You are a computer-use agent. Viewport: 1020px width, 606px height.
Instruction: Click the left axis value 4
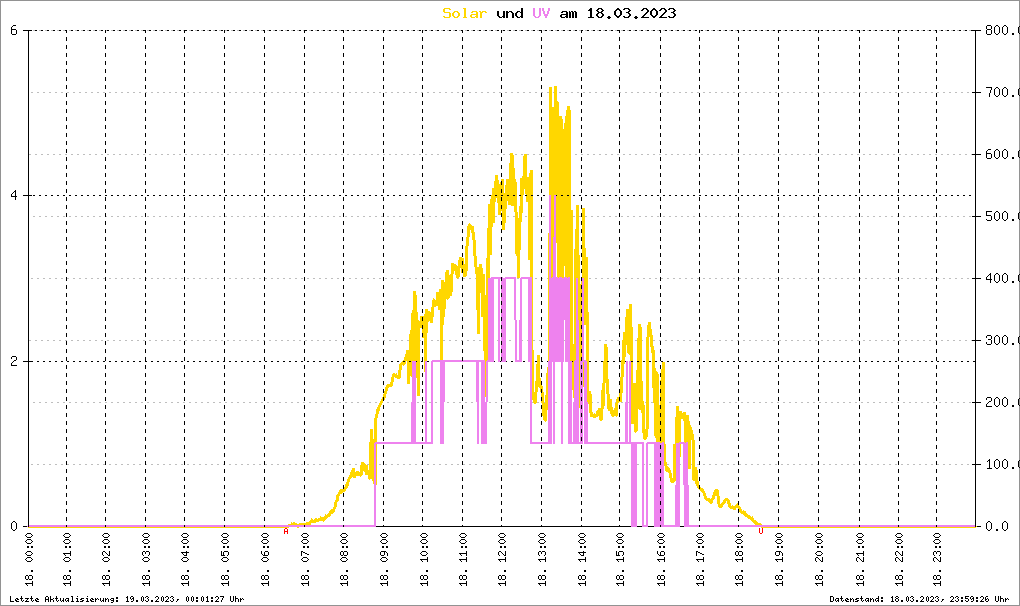coord(14,196)
